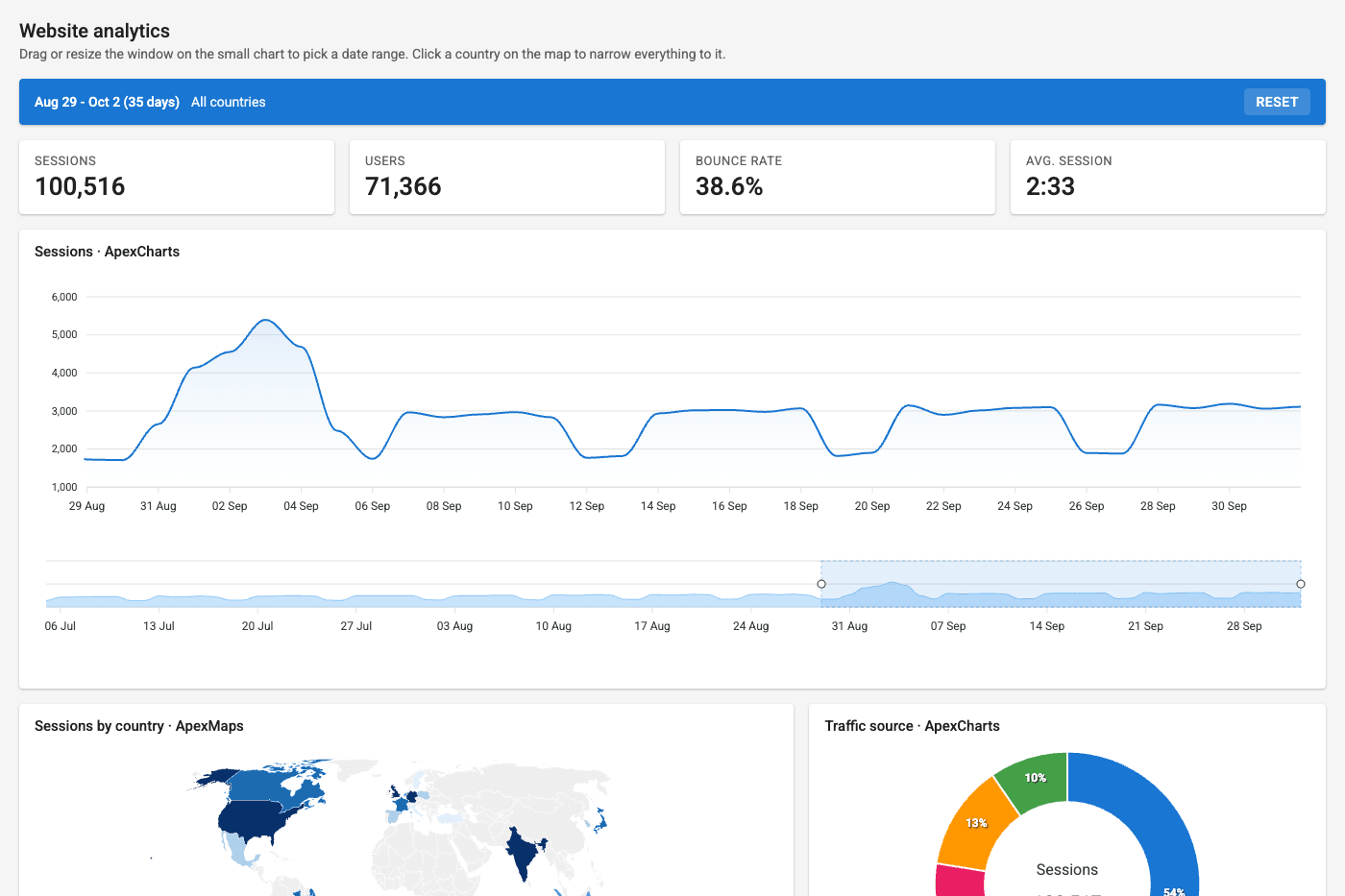Click the "Sessions · ApexCharts" chart title

[x=107, y=252]
